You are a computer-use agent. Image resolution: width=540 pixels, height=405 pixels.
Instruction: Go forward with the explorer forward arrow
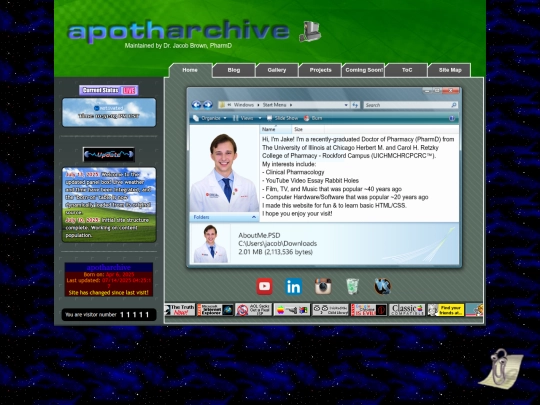point(208,105)
